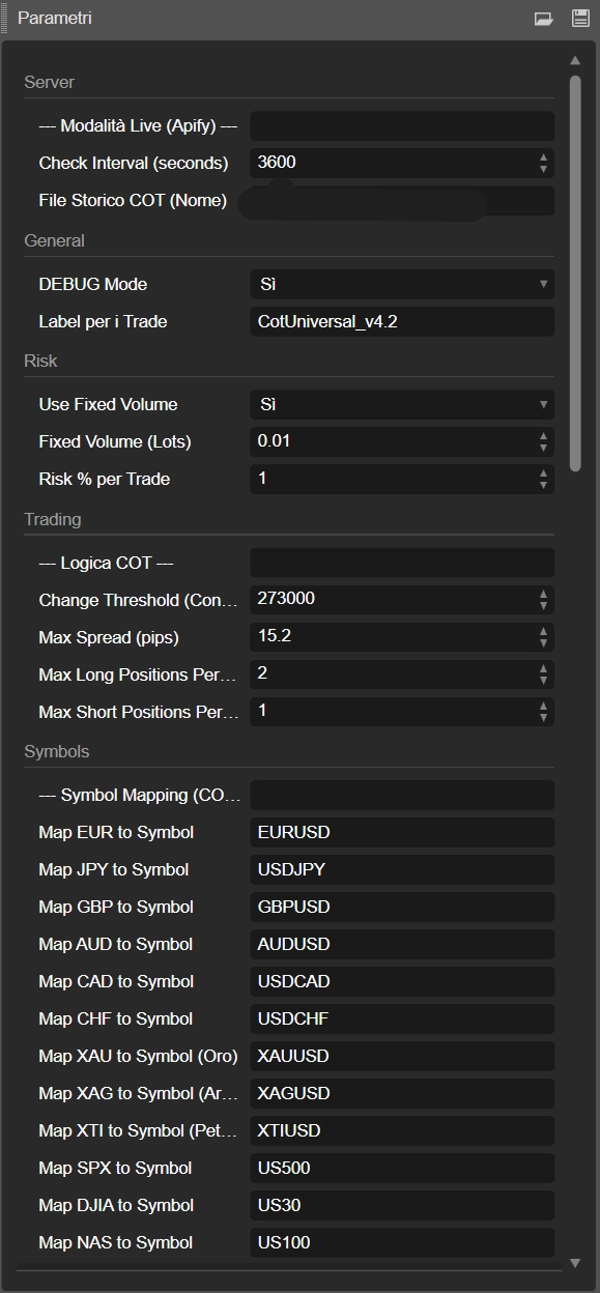The height and width of the screenshot is (1293, 600).
Task: Edit the Label per i Trade field
Action: [x=400, y=321]
